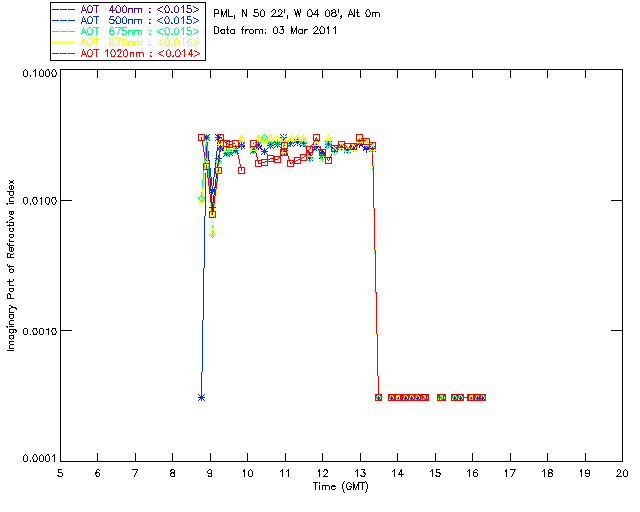
Task: Click the AOT 1020nm legend entry
Action: coord(126,53)
